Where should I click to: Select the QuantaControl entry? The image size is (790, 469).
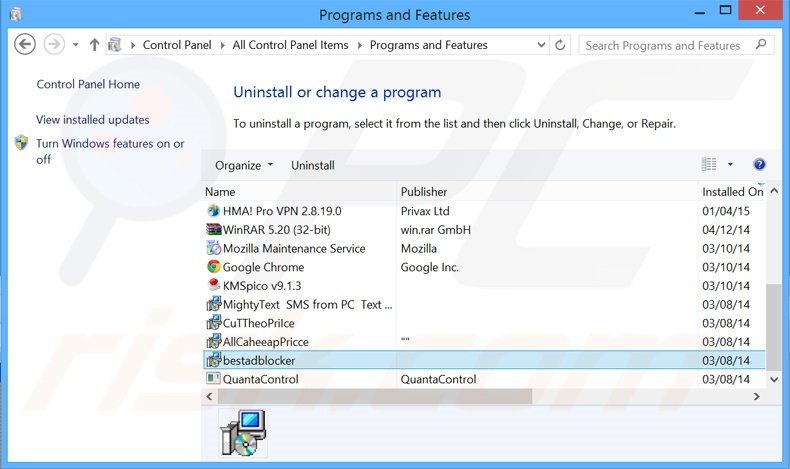(x=484, y=379)
